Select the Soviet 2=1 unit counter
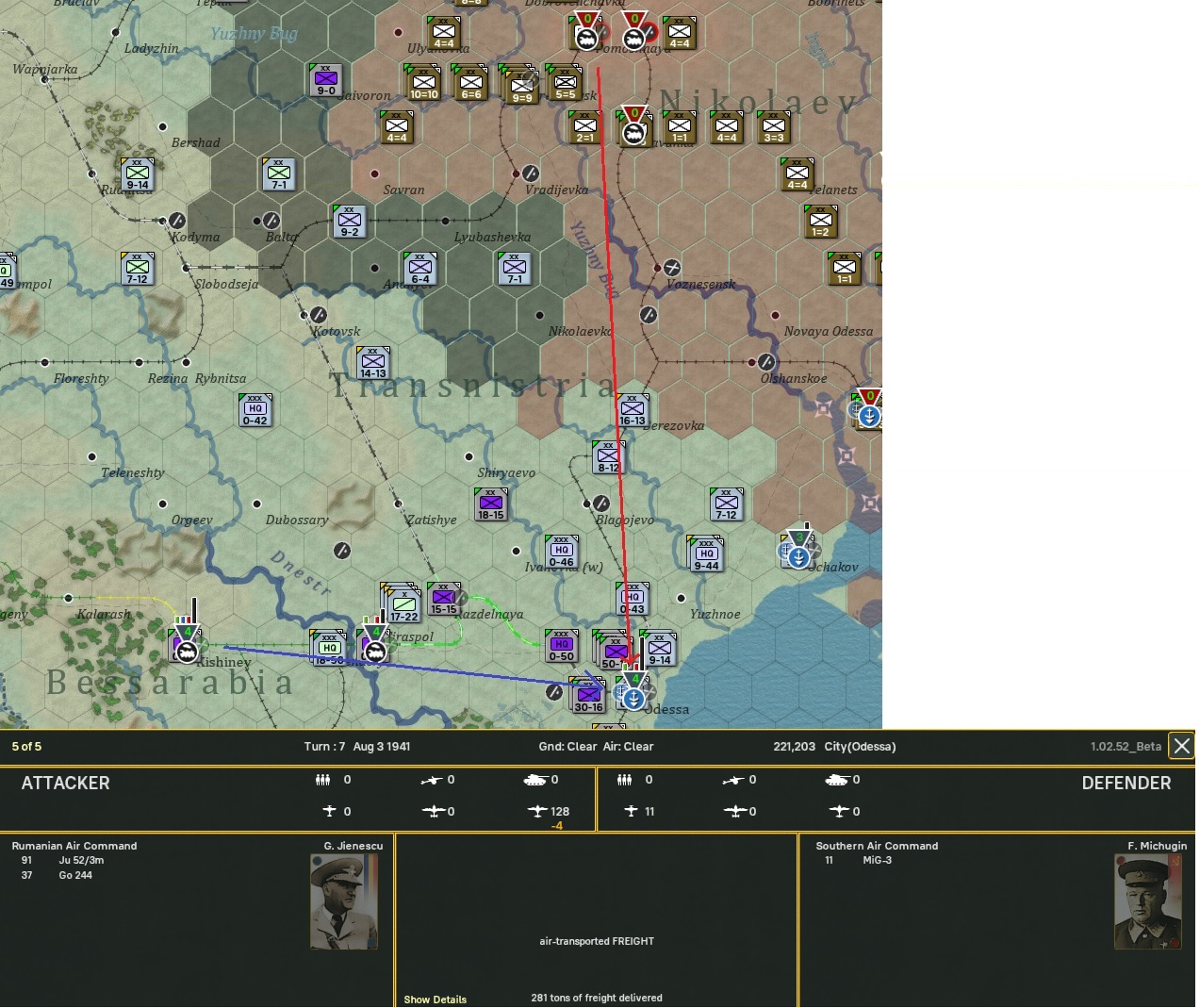Screen dimensions: 1200x1008 (585, 127)
